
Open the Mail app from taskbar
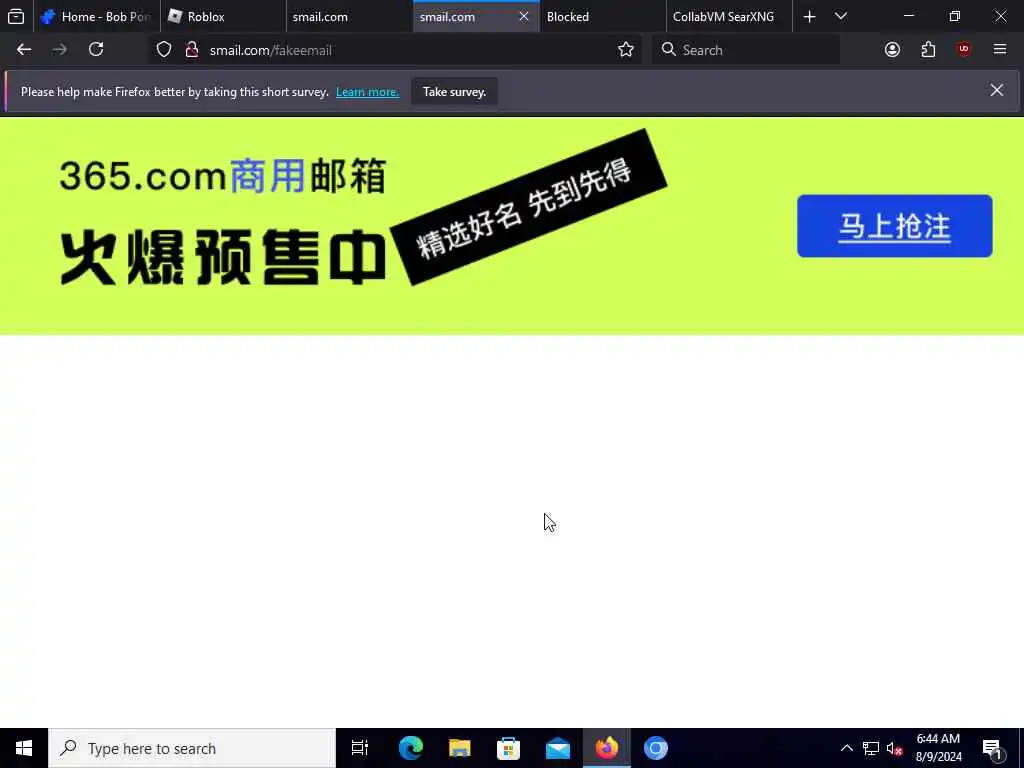[558, 748]
